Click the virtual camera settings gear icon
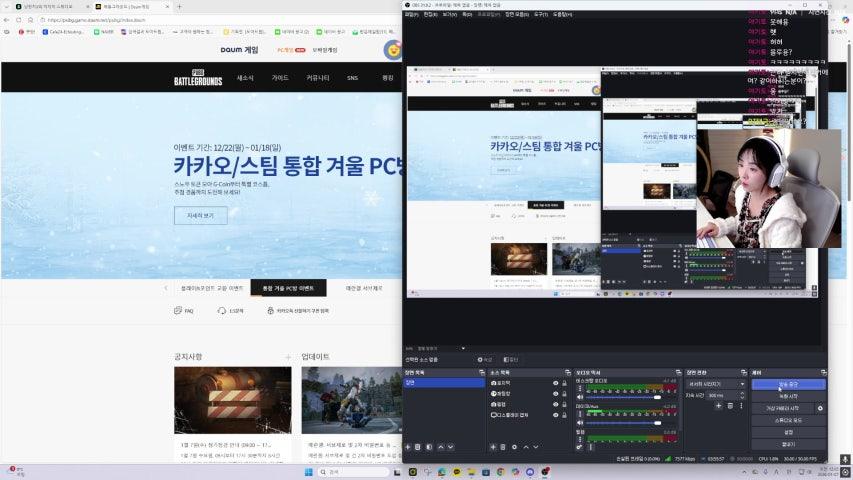Screen dimensions: 853x480 (820, 408)
